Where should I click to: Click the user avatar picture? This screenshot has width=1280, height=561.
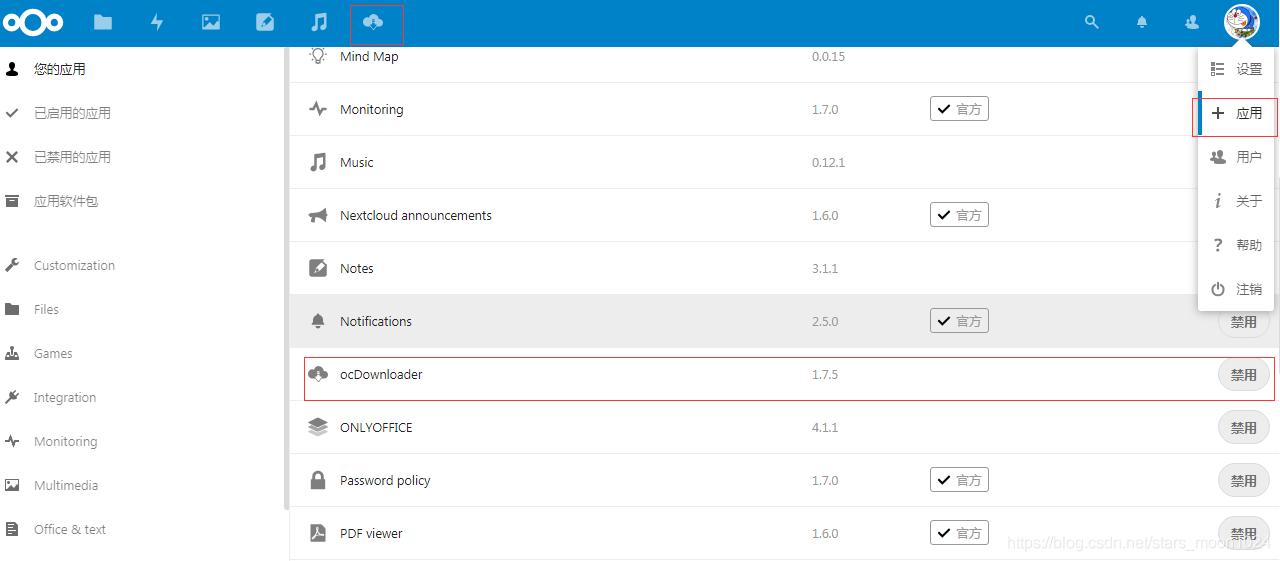(1241, 22)
